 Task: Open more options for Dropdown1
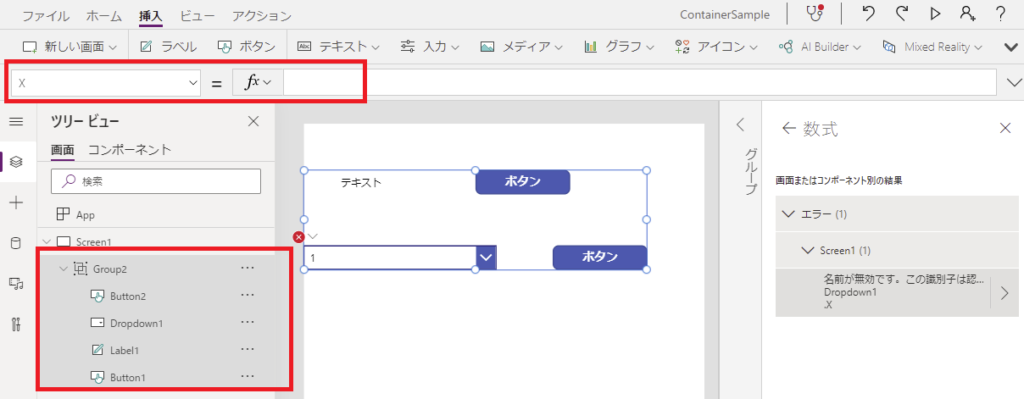[248, 323]
